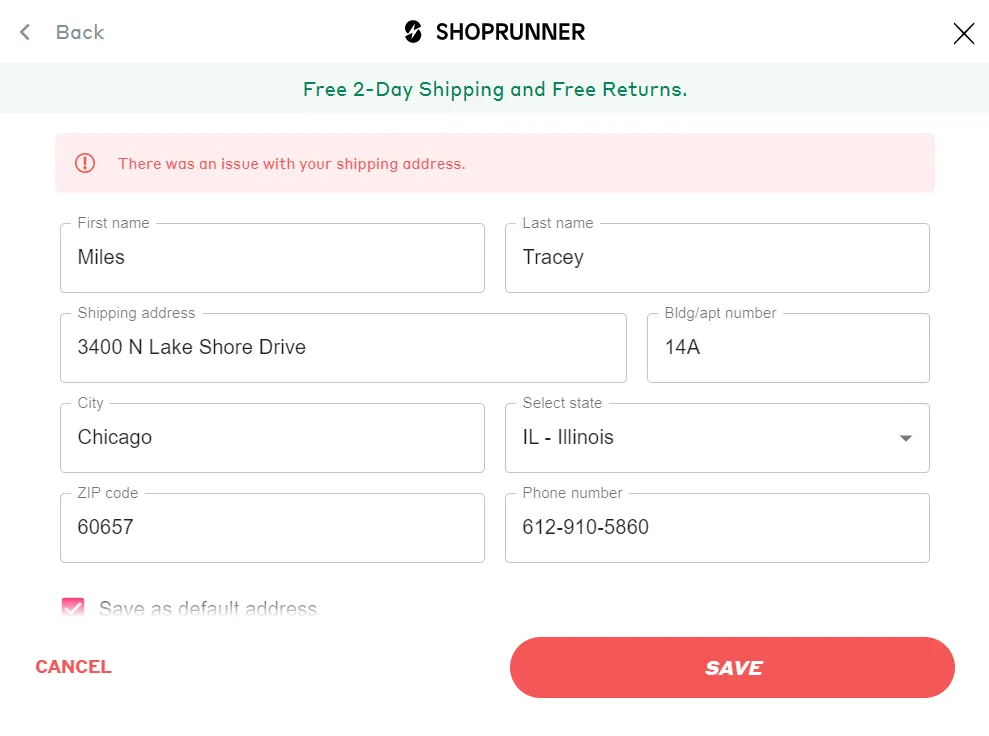
Task: Click the Bldg/apt number field
Action: [x=788, y=348]
